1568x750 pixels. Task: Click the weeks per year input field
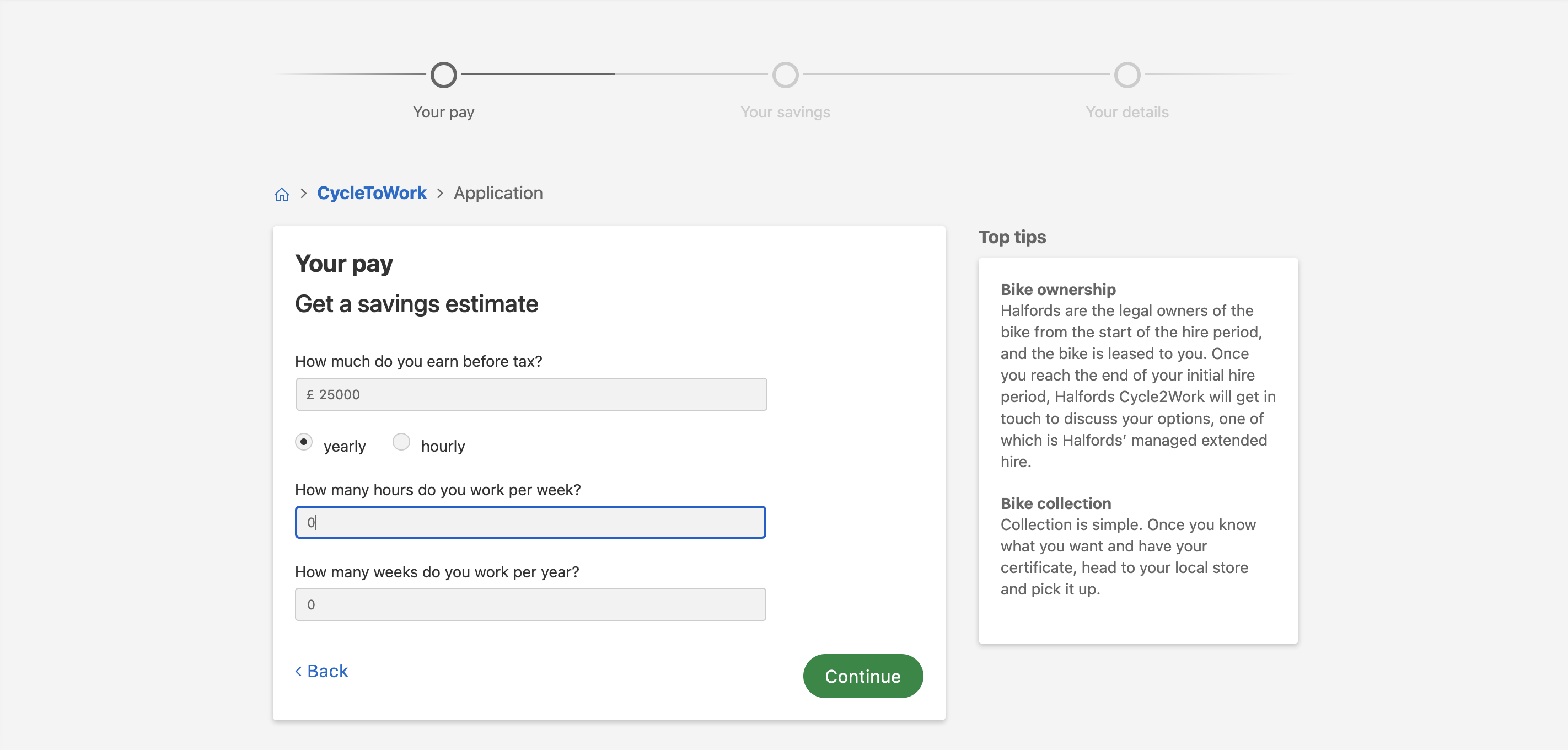(x=531, y=604)
